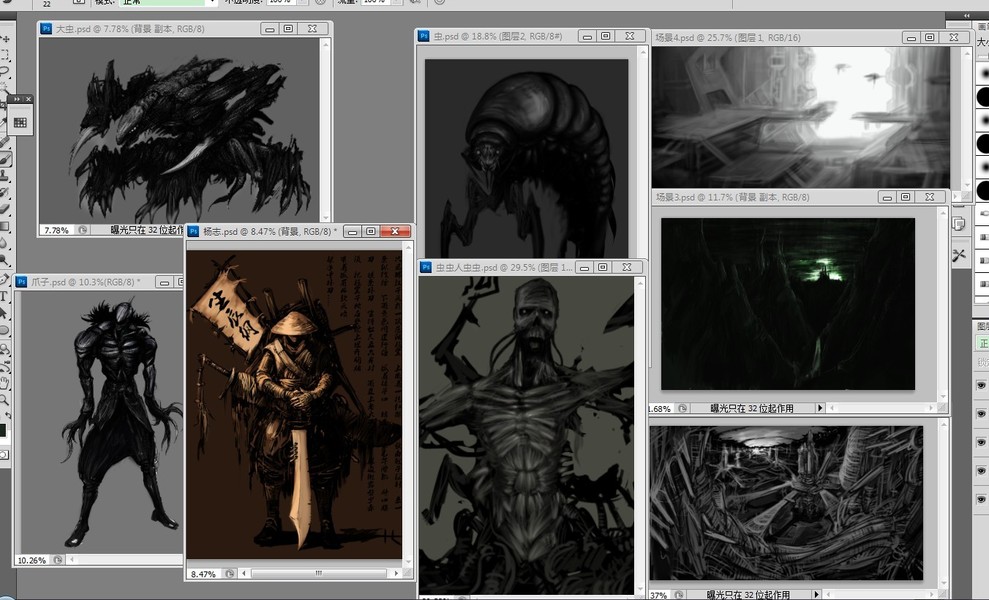Select the Horizontal Type tool

tap(4, 296)
